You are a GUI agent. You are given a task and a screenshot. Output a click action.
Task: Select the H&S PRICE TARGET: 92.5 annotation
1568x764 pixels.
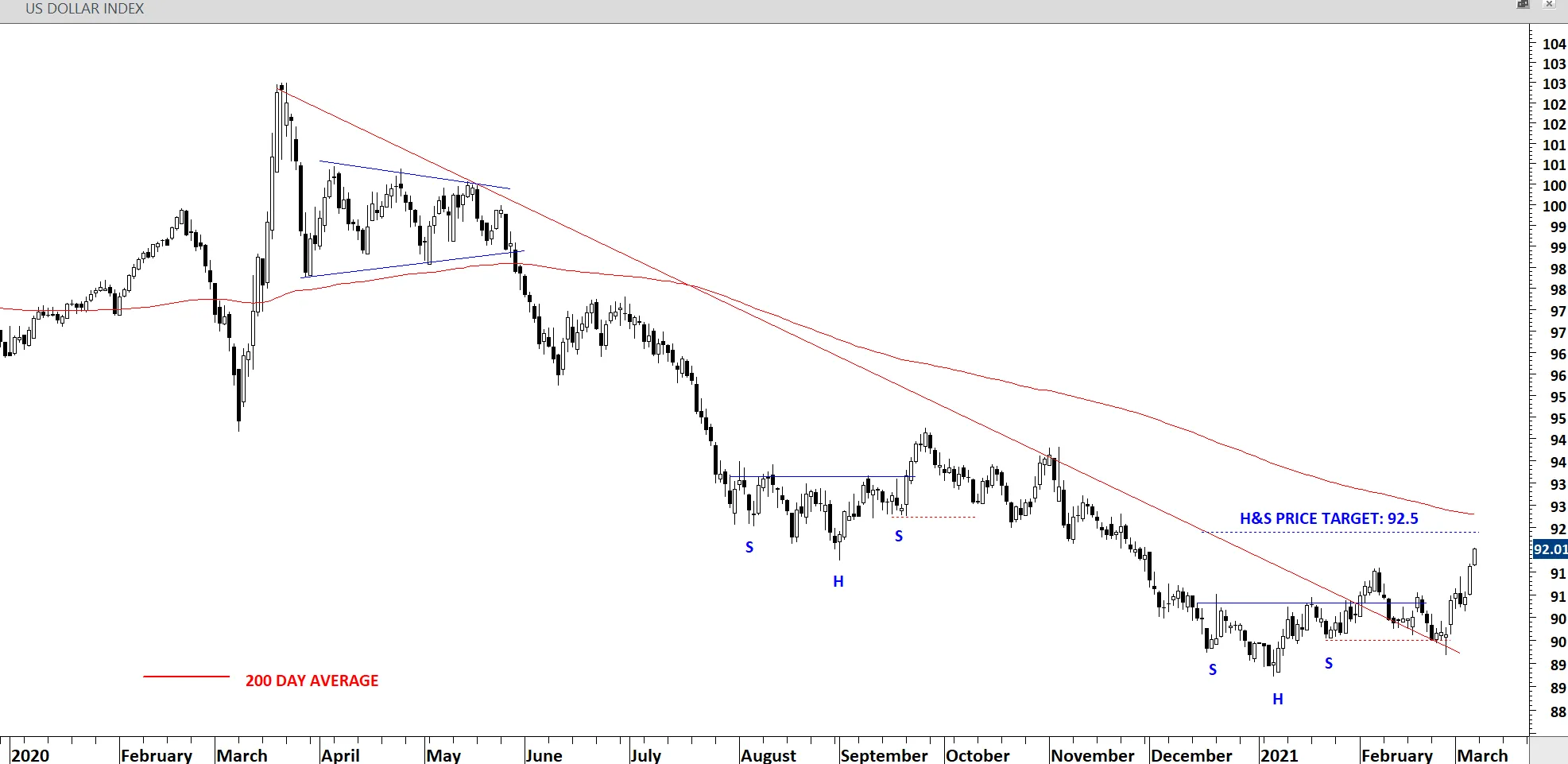[x=1328, y=518]
